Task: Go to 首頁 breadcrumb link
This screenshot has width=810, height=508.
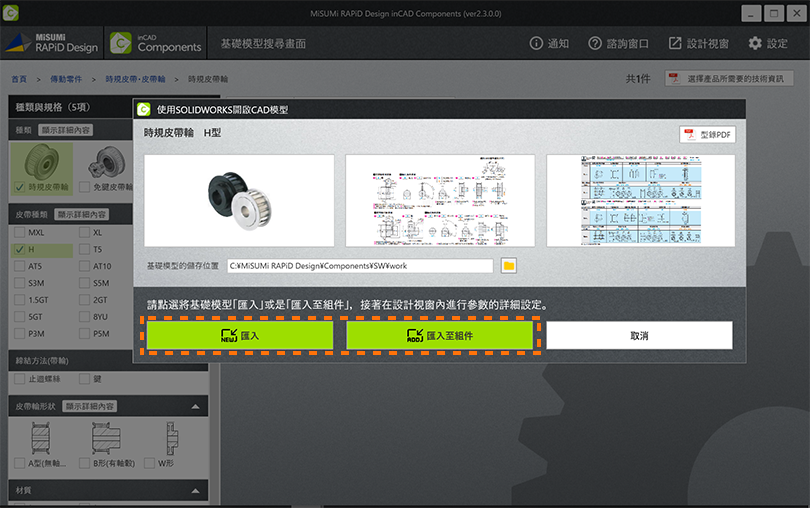Action: click(19, 79)
